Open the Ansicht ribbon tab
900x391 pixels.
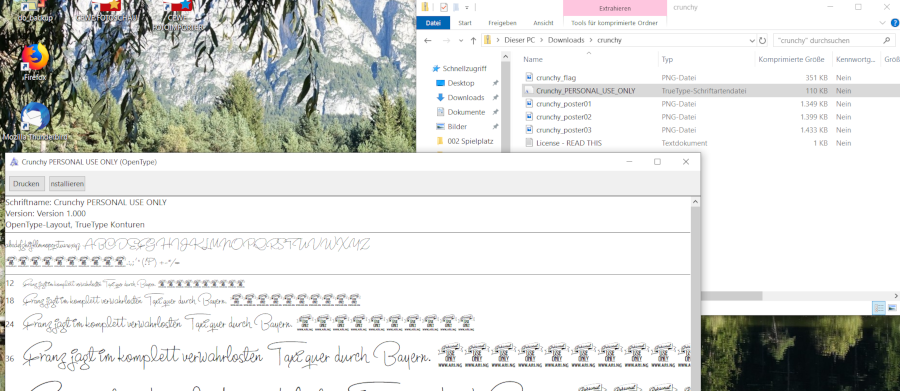(x=543, y=23)
